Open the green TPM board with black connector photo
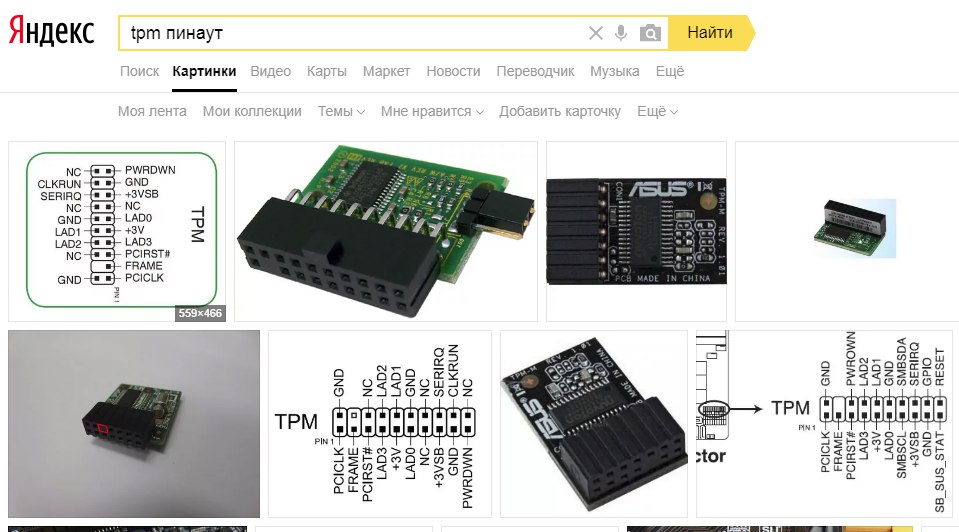Image resolution: width=959 pixels, height=532 pixels. (x=386, y=231)
